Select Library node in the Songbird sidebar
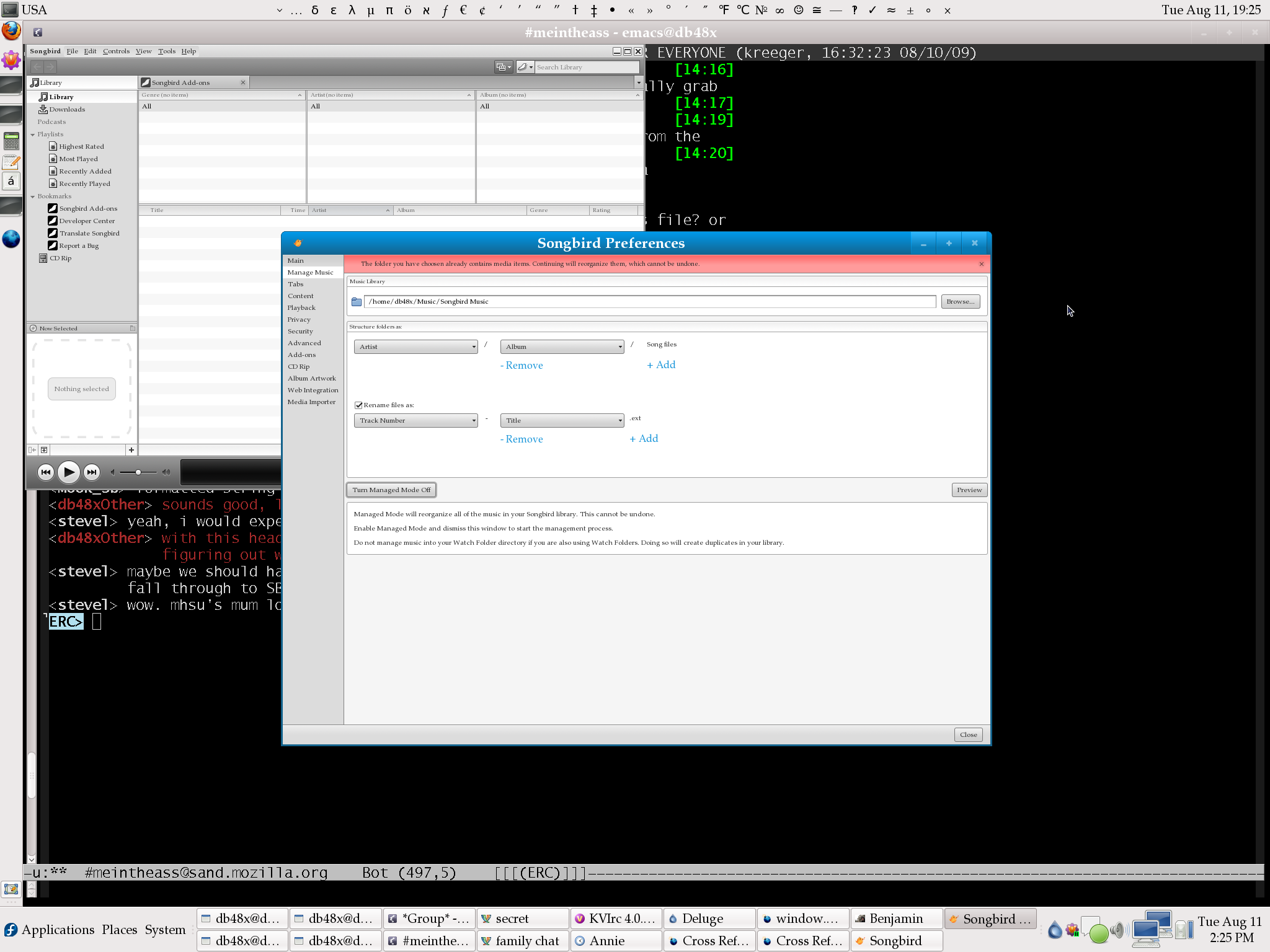Screen dimensions: 1270x952 56,97
